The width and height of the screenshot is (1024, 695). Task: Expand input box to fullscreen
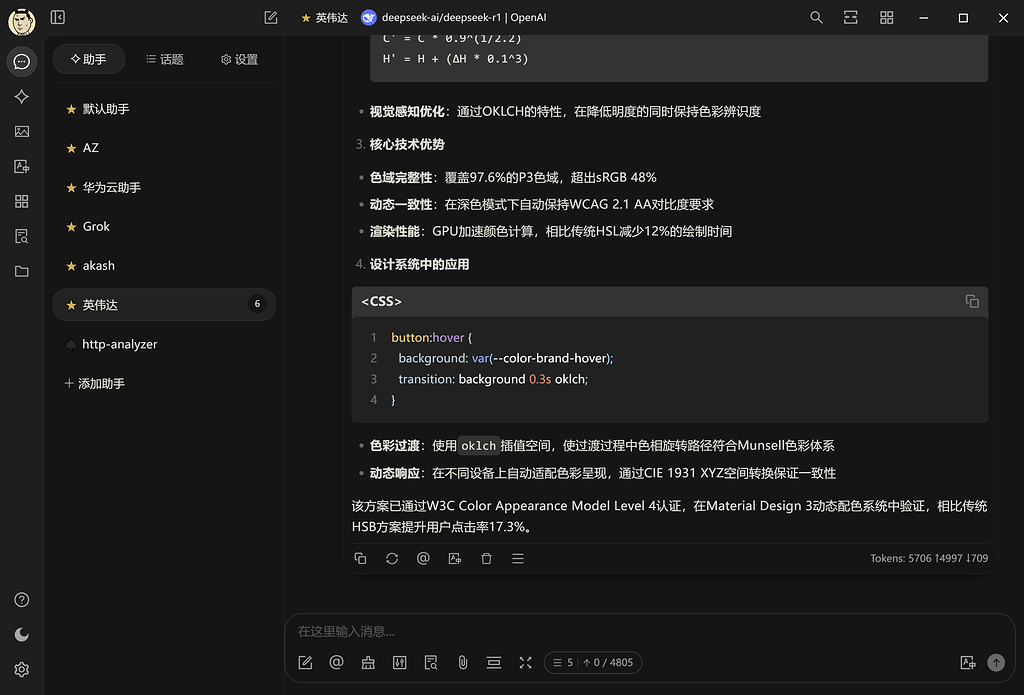tap(526, 662)
